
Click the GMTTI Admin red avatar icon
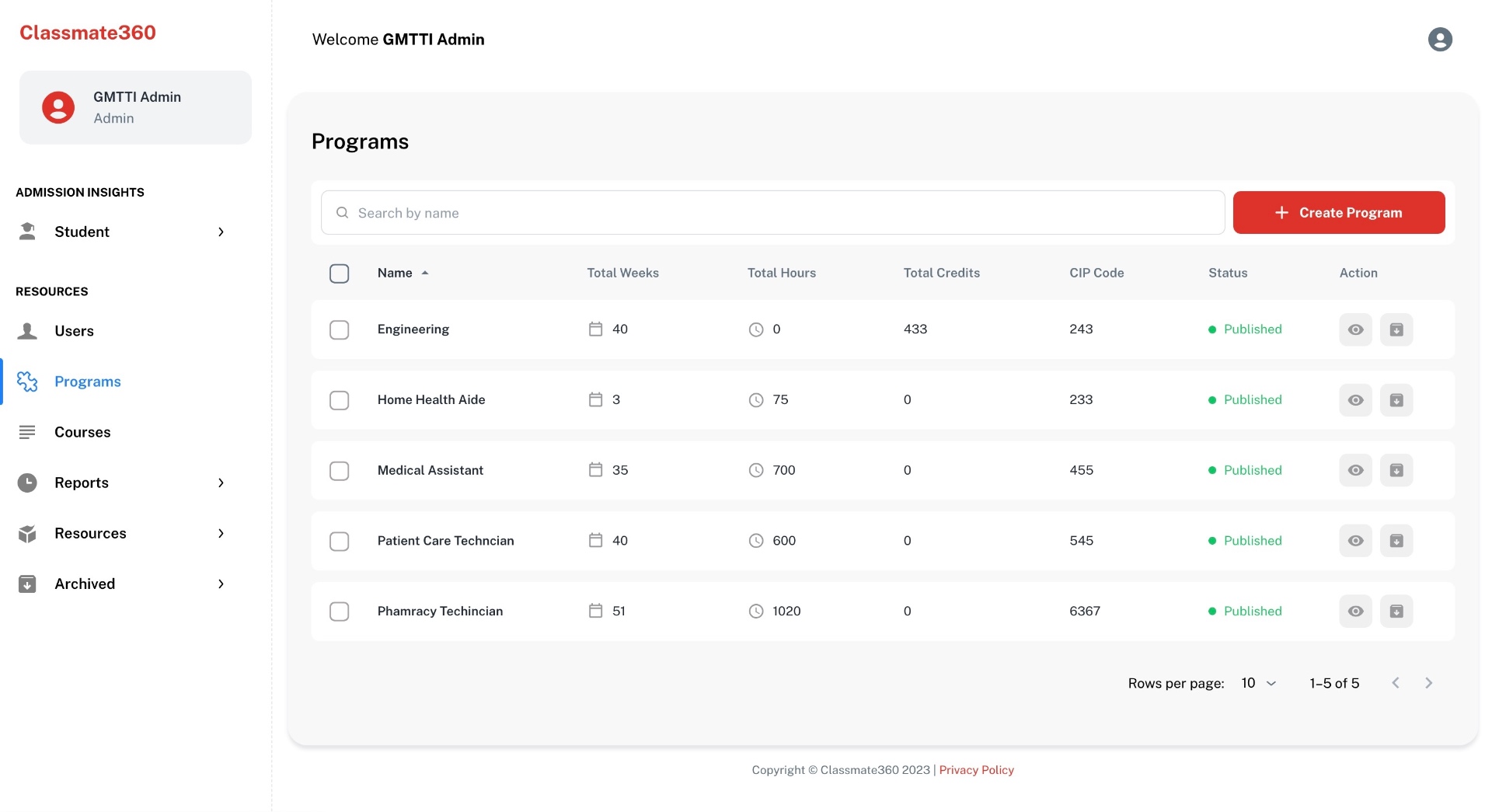[x=58, y=107]
